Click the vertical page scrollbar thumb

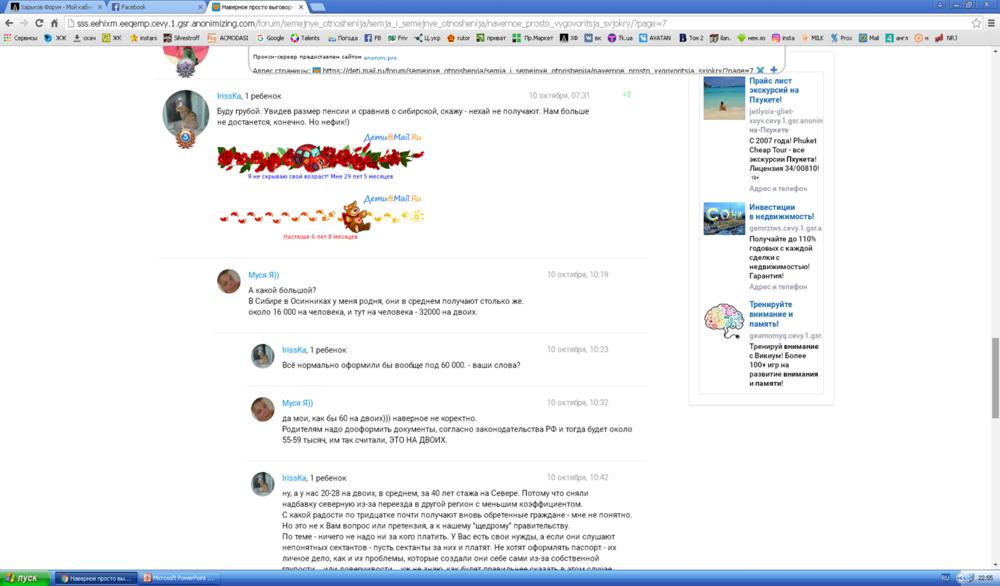[995, 378]
